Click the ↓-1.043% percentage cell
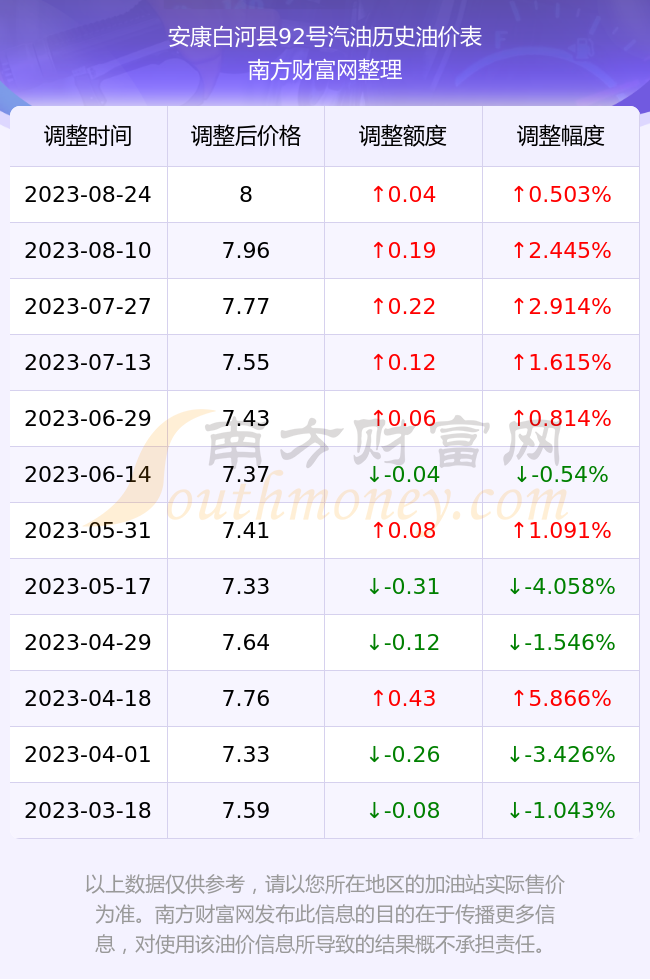Screen dimensions: 650x980 [x=561, y=811]
